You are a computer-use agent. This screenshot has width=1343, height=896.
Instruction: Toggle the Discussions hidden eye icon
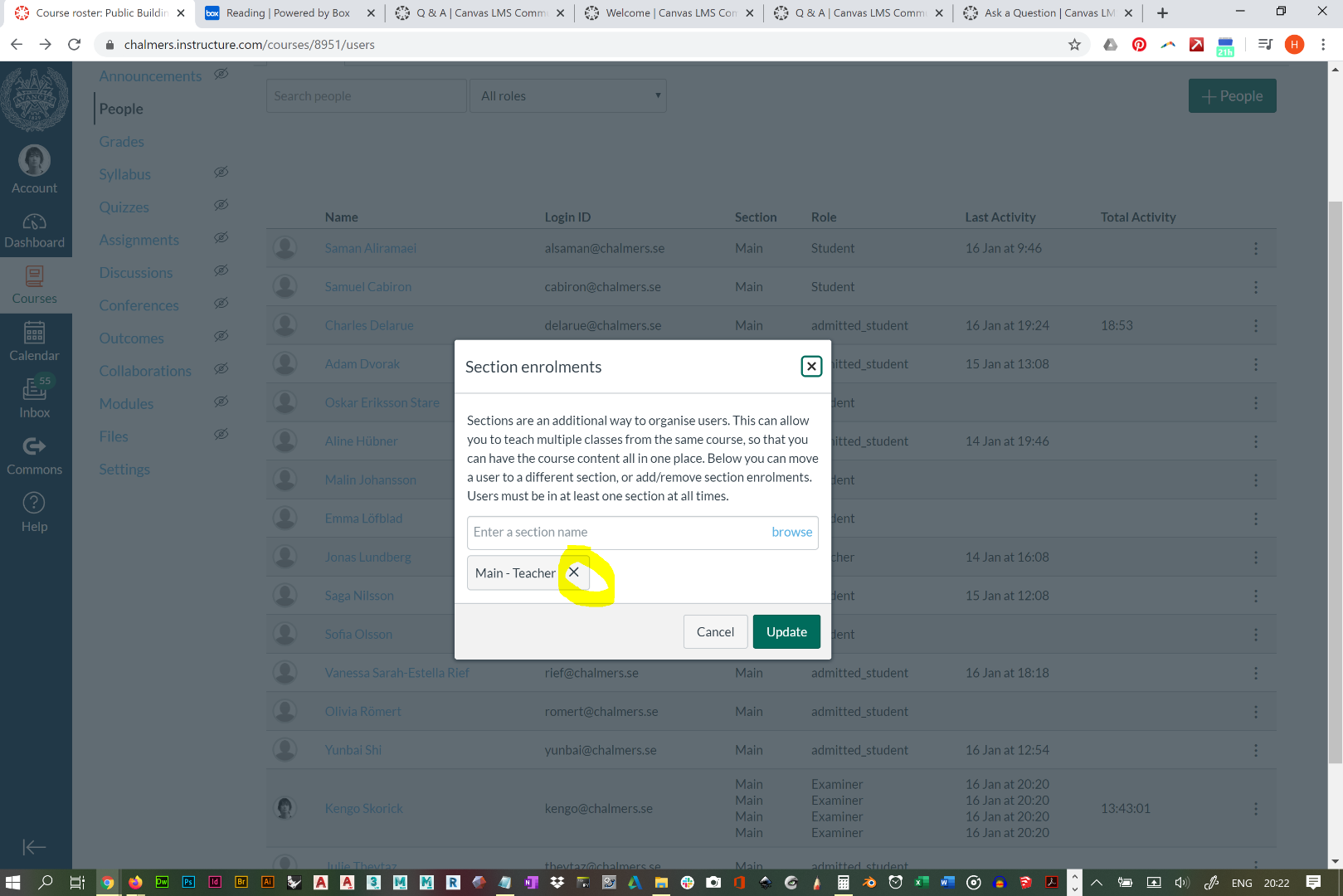[221, 270]
